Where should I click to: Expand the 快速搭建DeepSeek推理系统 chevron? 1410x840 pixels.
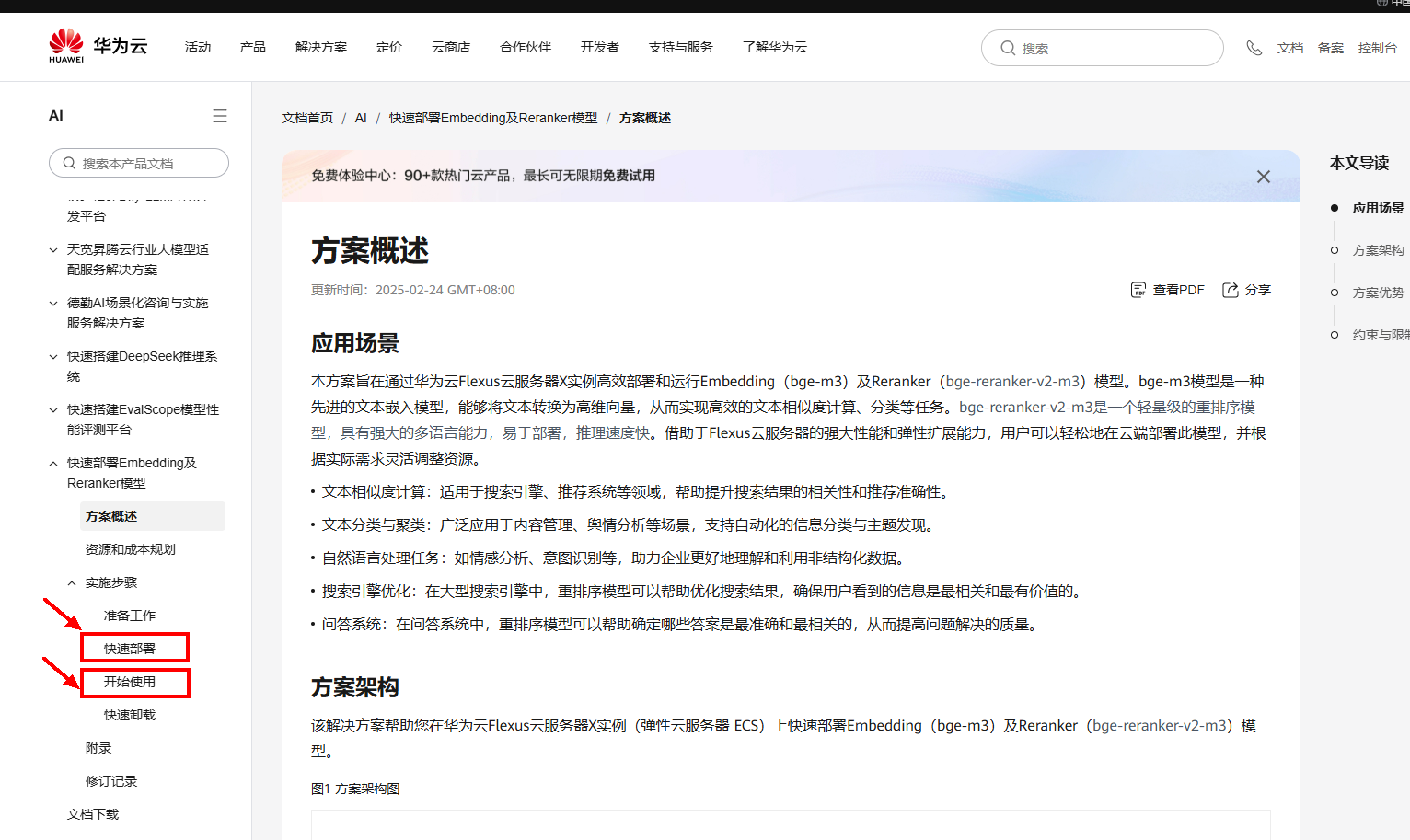click(53, 356)
